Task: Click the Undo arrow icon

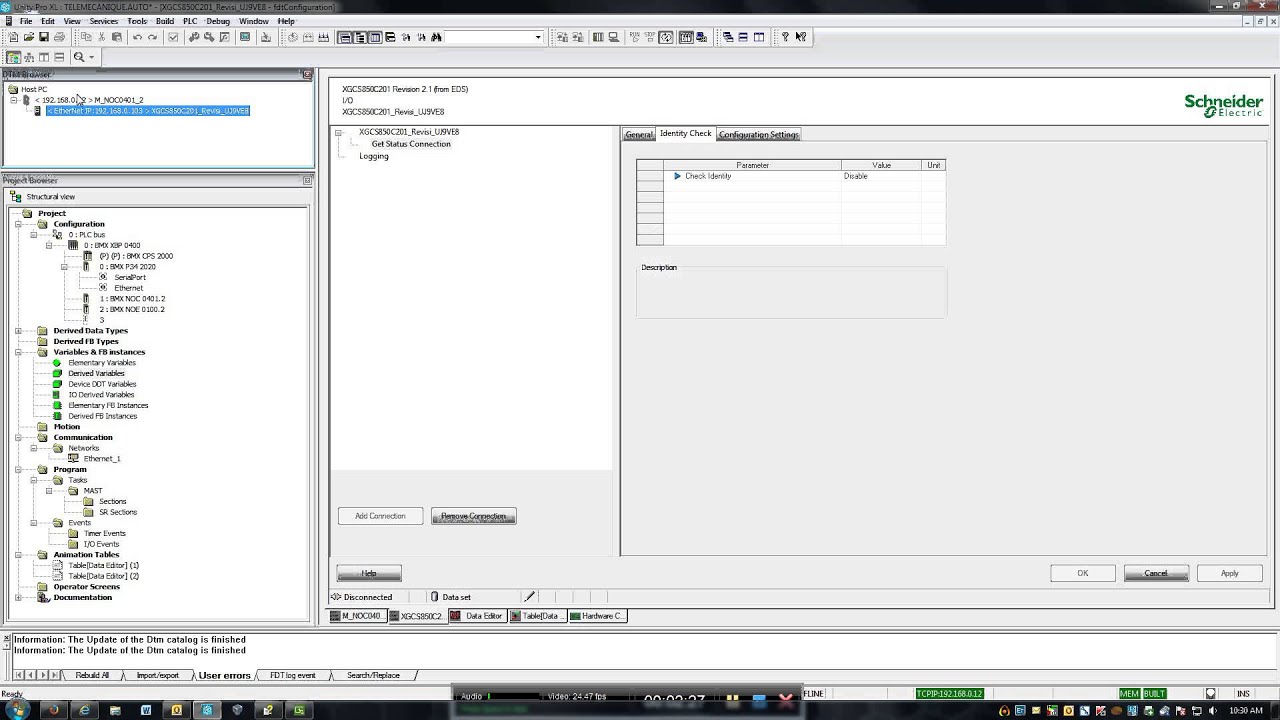Action: pos(137,37)
